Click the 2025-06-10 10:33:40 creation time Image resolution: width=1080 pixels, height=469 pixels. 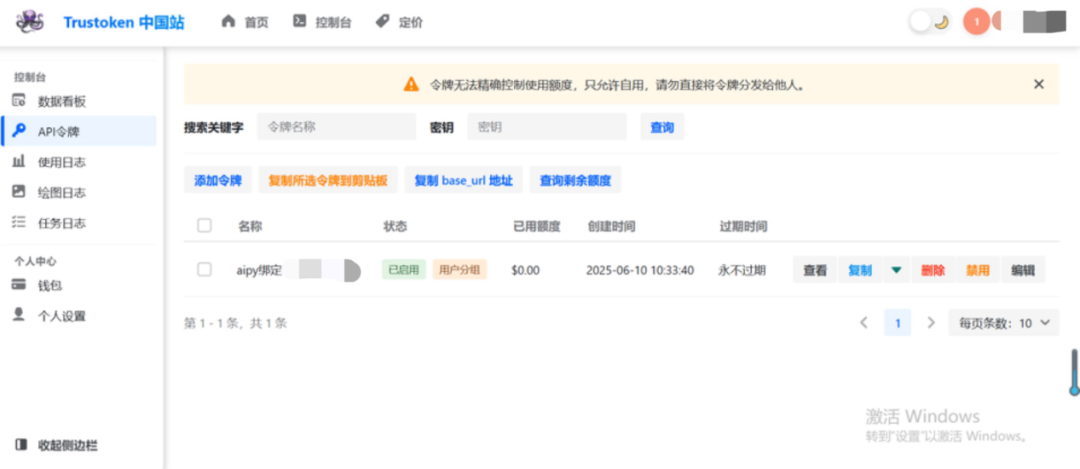(640, 271)
